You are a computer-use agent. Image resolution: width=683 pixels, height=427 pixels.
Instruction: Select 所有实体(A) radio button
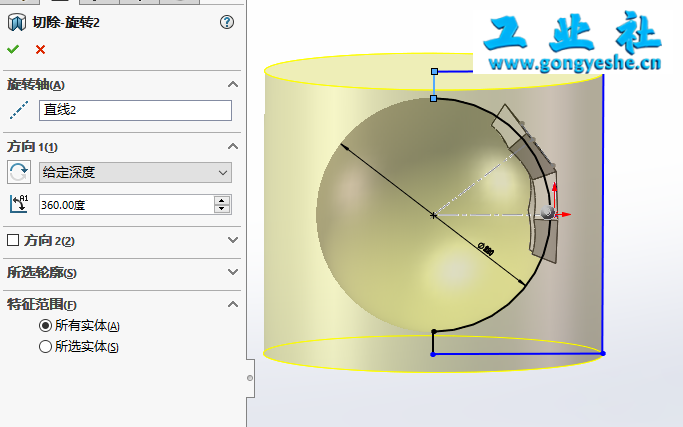[45, 325]
